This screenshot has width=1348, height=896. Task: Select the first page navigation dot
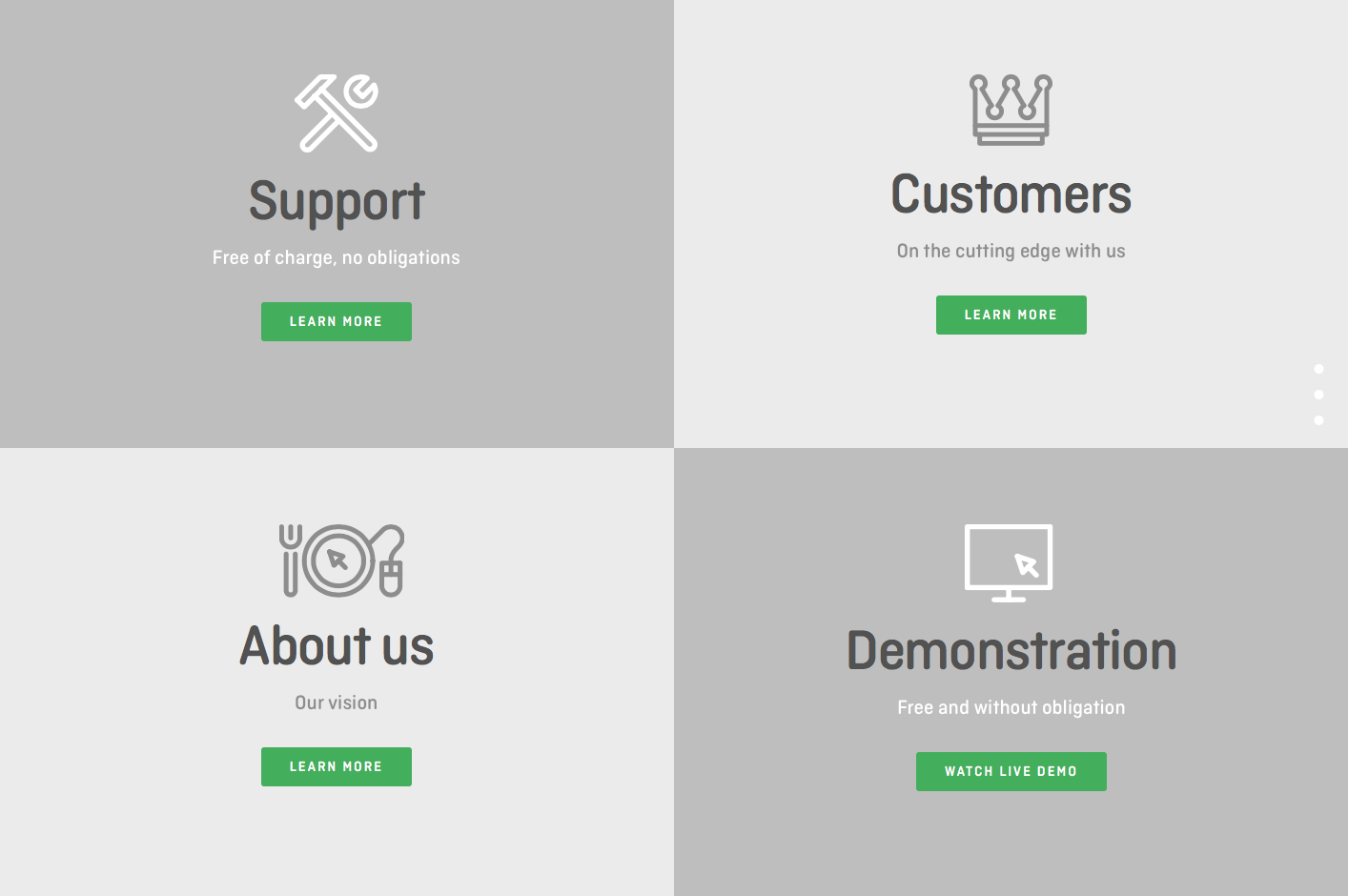pyautogui.click(x=1318, y=369)
